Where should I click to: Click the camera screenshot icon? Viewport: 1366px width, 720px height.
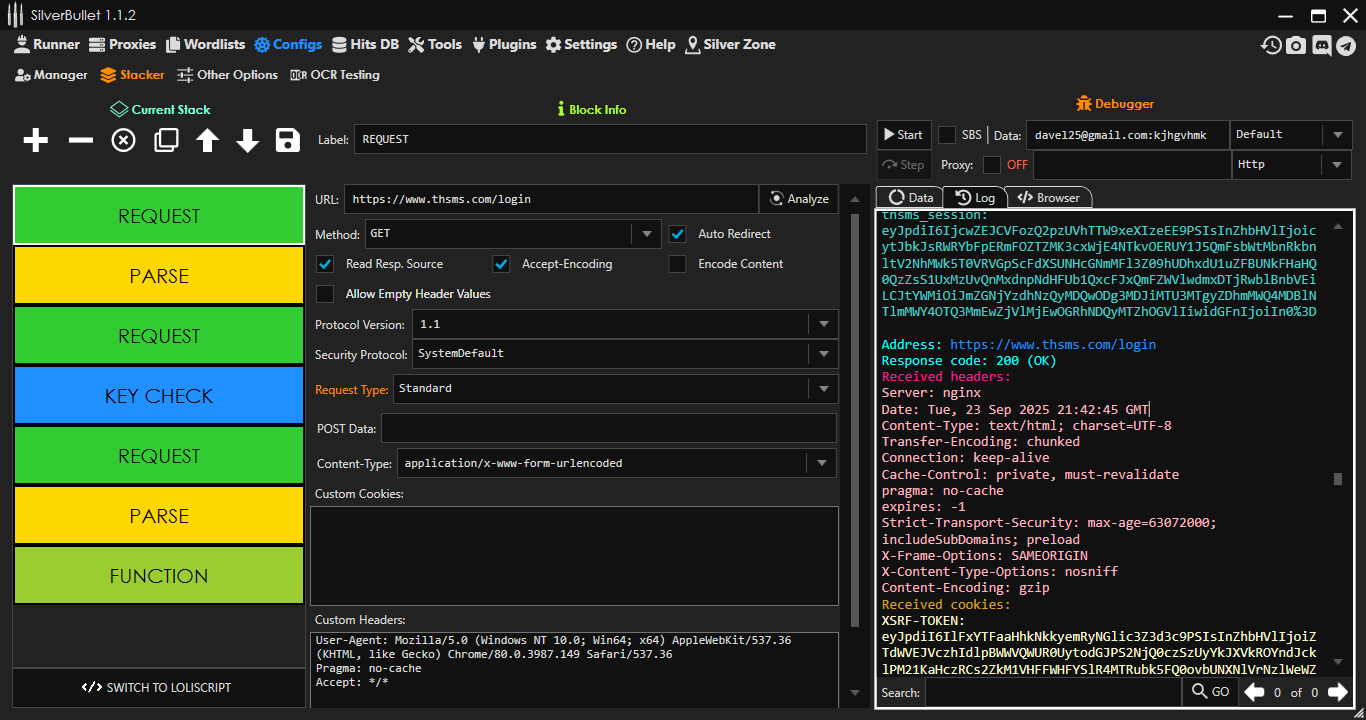(1296, 45)
